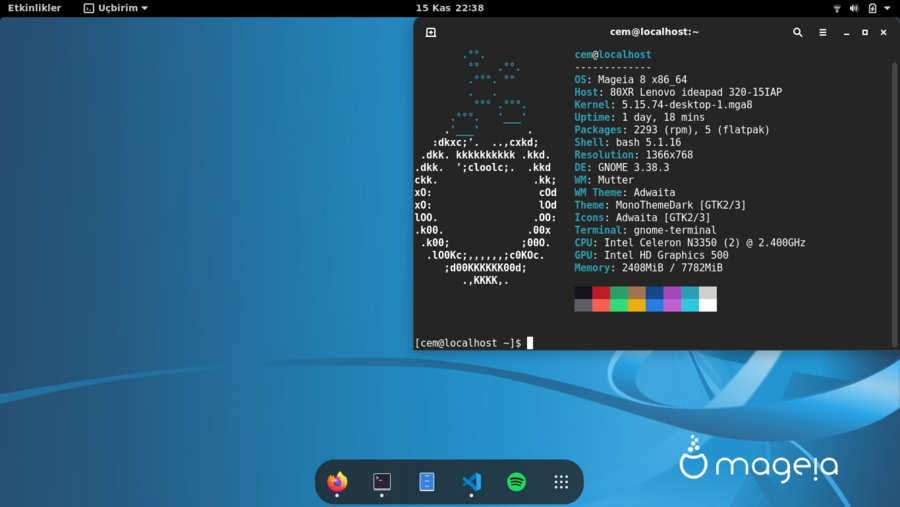Expand the system menu arrow in top bar

[887, 8]
